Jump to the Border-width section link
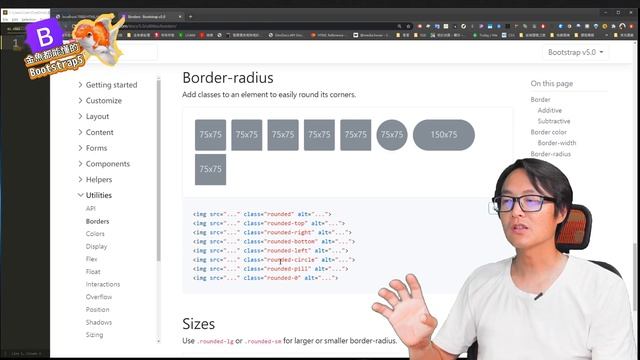The width and height of the screenshot is (640, 360). (x=557, y=143)
